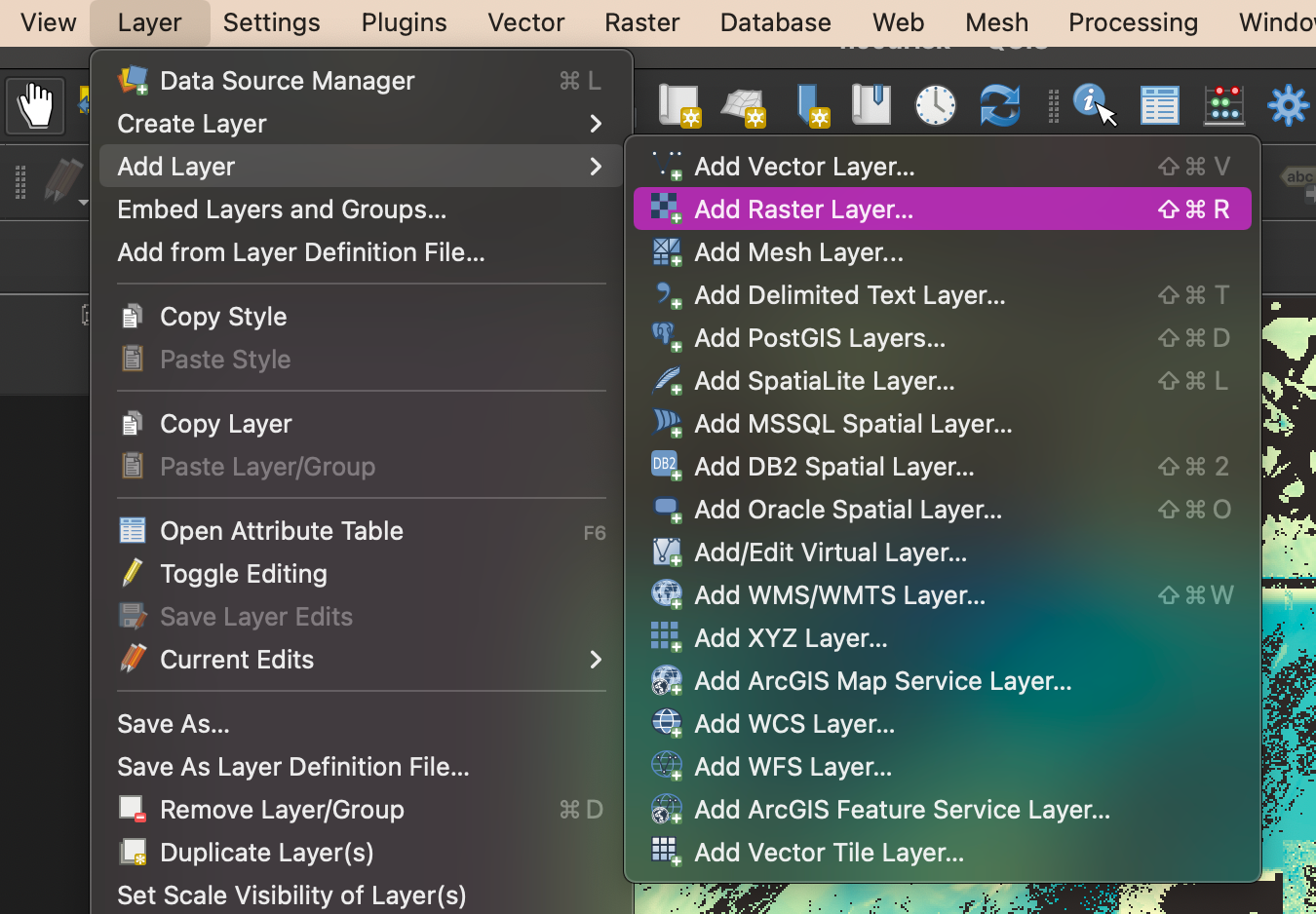This screenshot has height=914, width=1316.
Task: Open the Temporal Controller clock icon
Action: pos(936,105)
